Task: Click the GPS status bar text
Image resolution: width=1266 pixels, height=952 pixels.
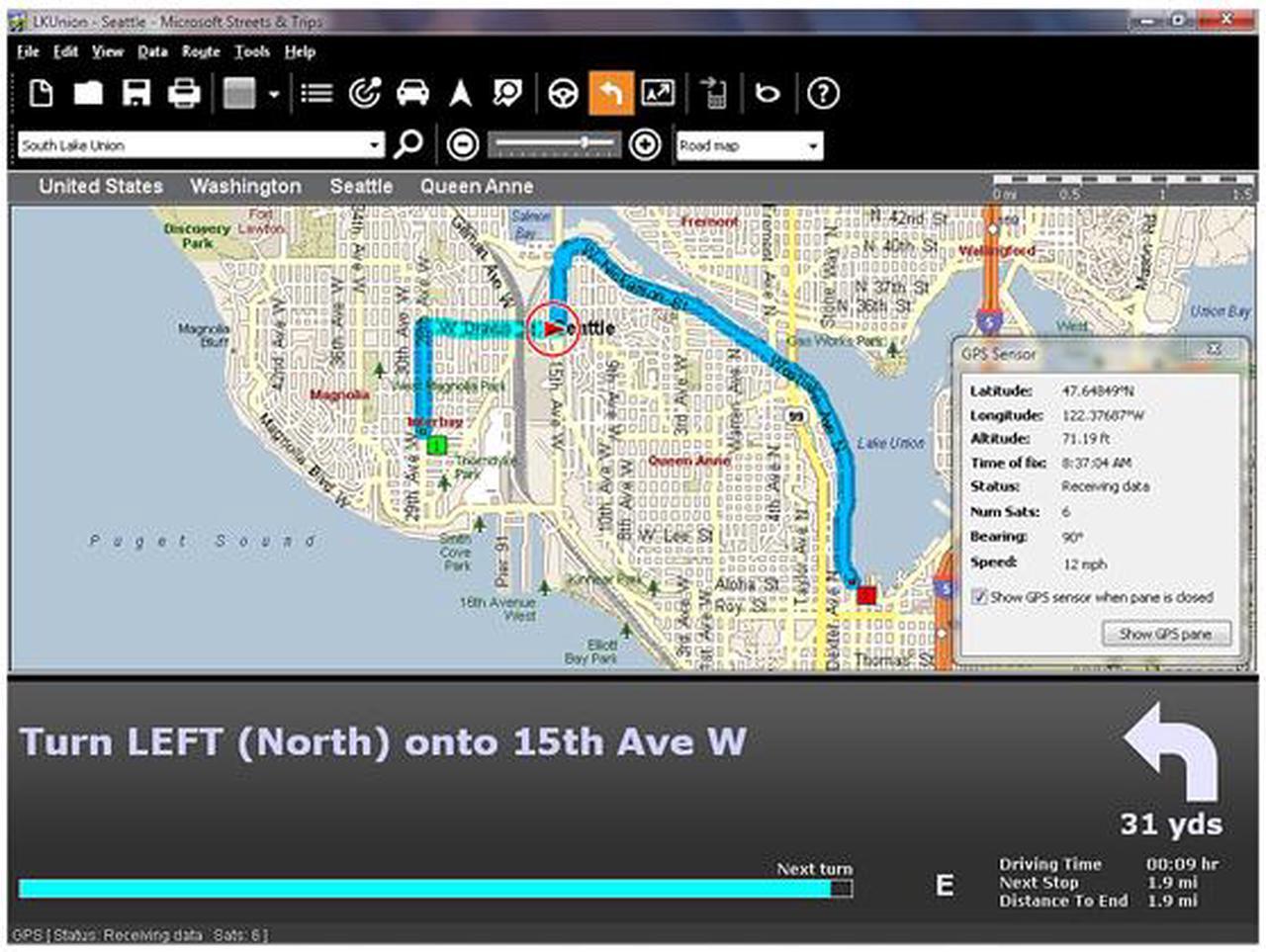Action: pos(139,934)
